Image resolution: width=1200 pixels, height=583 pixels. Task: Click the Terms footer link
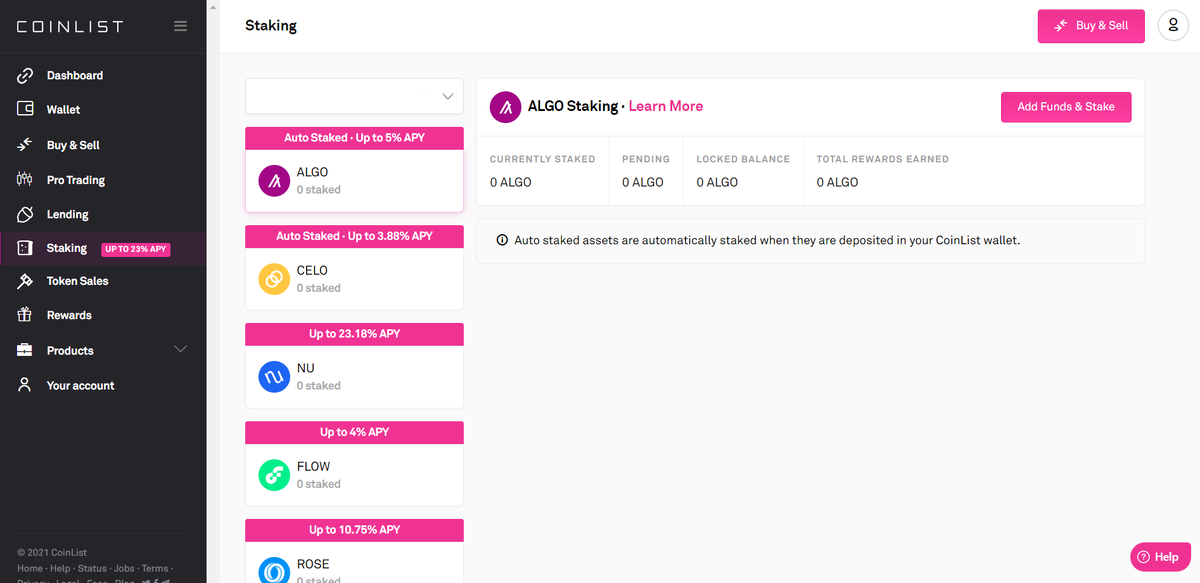(155, 568)
